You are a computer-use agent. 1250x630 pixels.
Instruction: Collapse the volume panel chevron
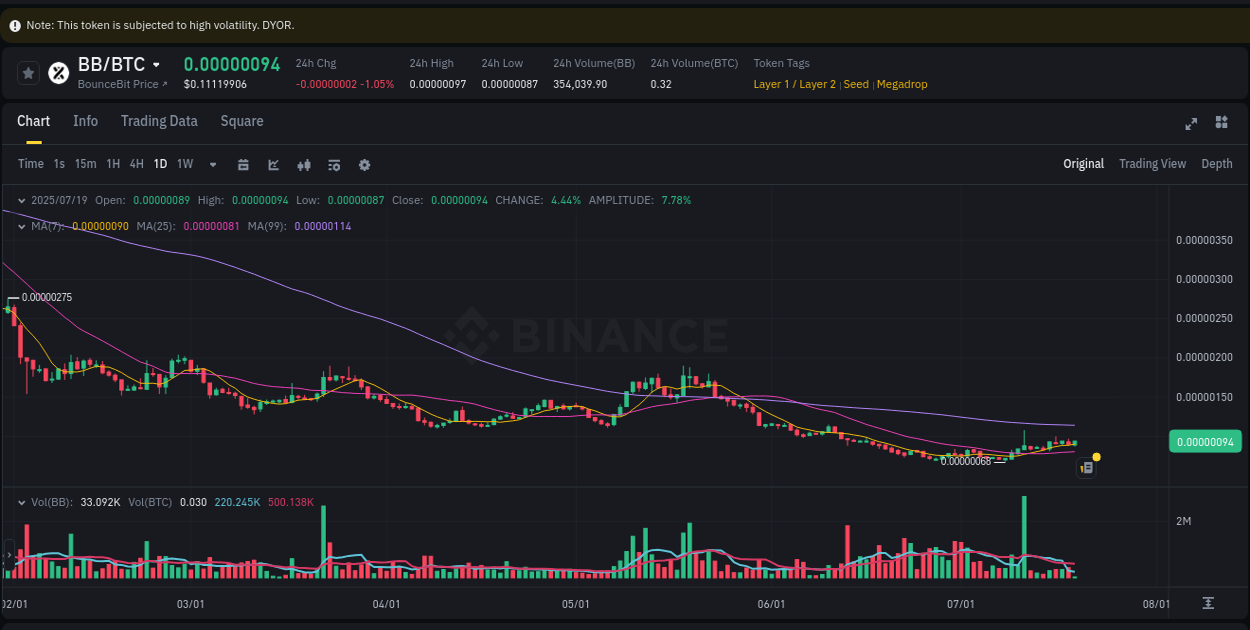[20, 501]
